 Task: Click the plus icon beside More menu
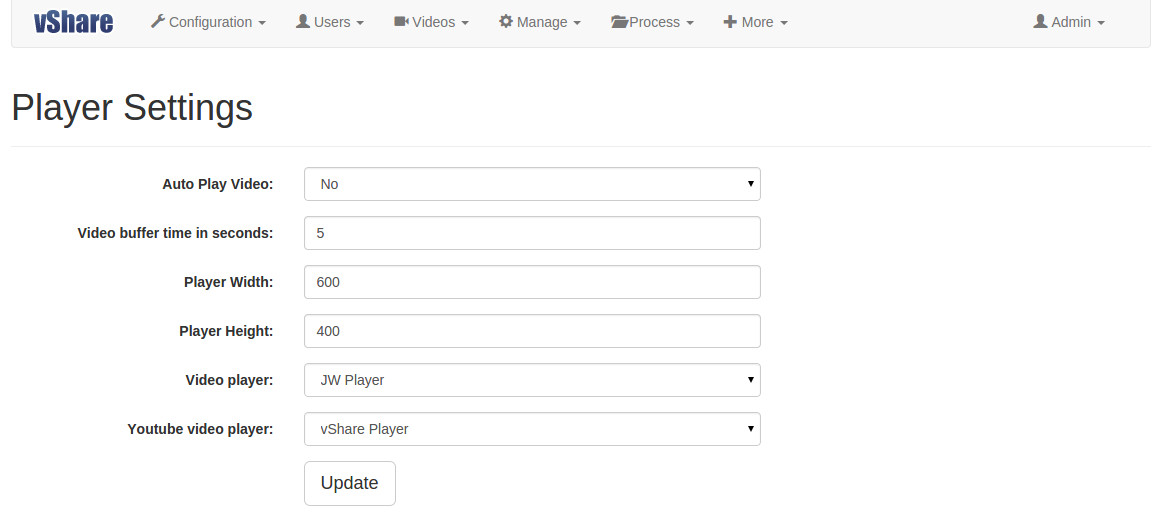pyautogui.click(x=730, y=22)
